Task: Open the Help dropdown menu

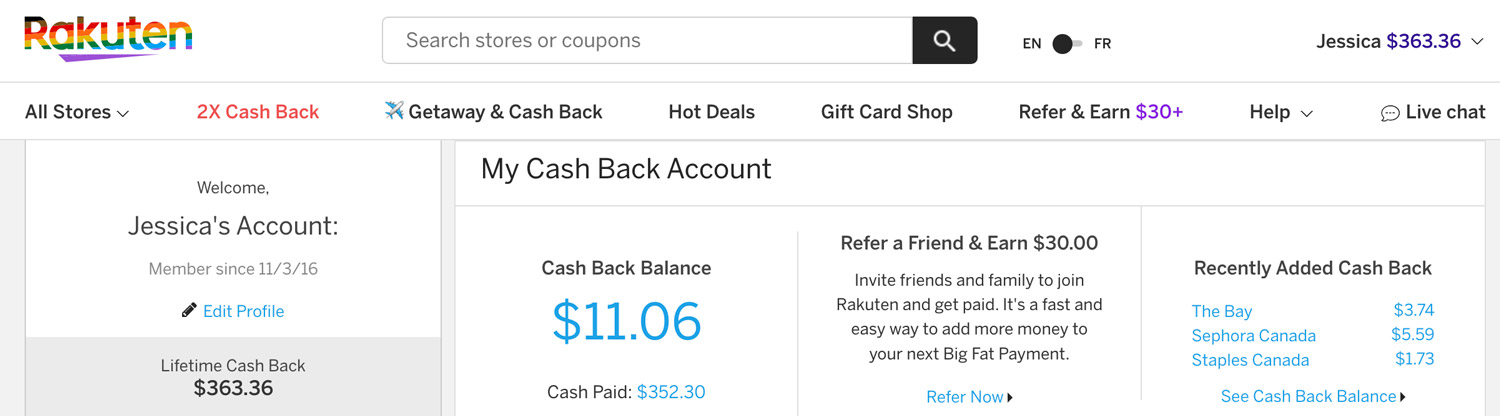Action: pyautogui.click(x=1280, y=112)
